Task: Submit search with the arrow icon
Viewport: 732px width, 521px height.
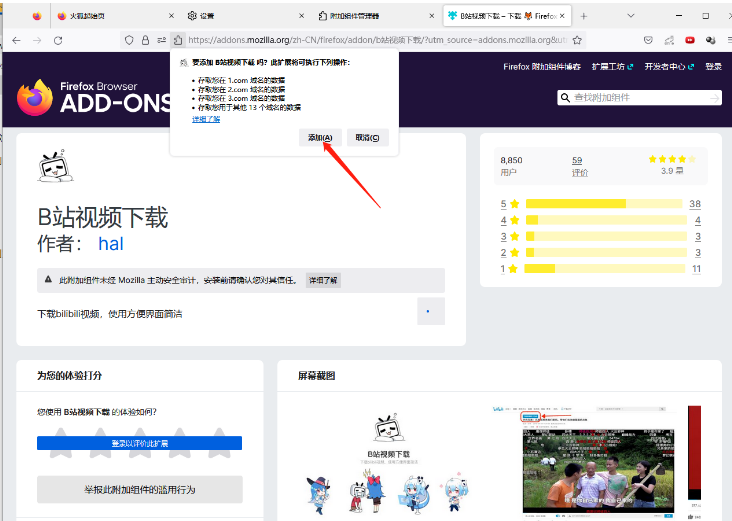Action: tap(714, 98)
